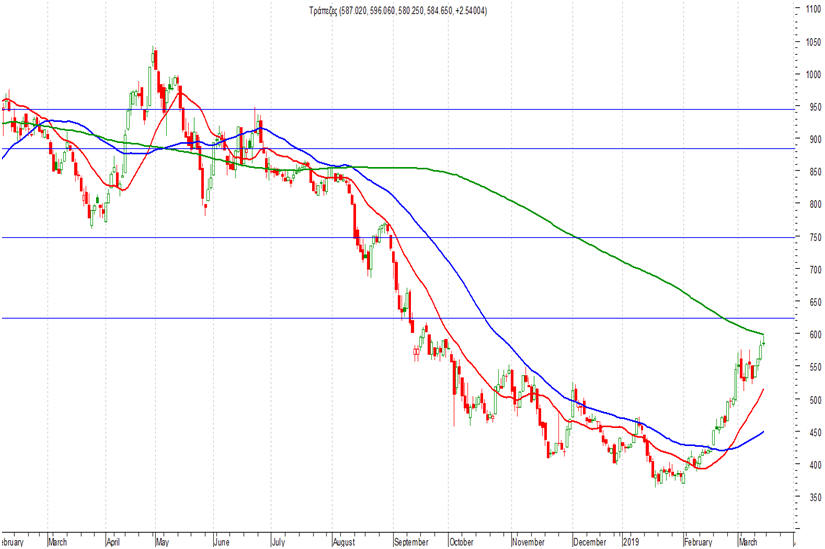The width and height of the screenshot is (825, 549).
Task: Click the horizontal line at 750
Action: click(397, 237)
